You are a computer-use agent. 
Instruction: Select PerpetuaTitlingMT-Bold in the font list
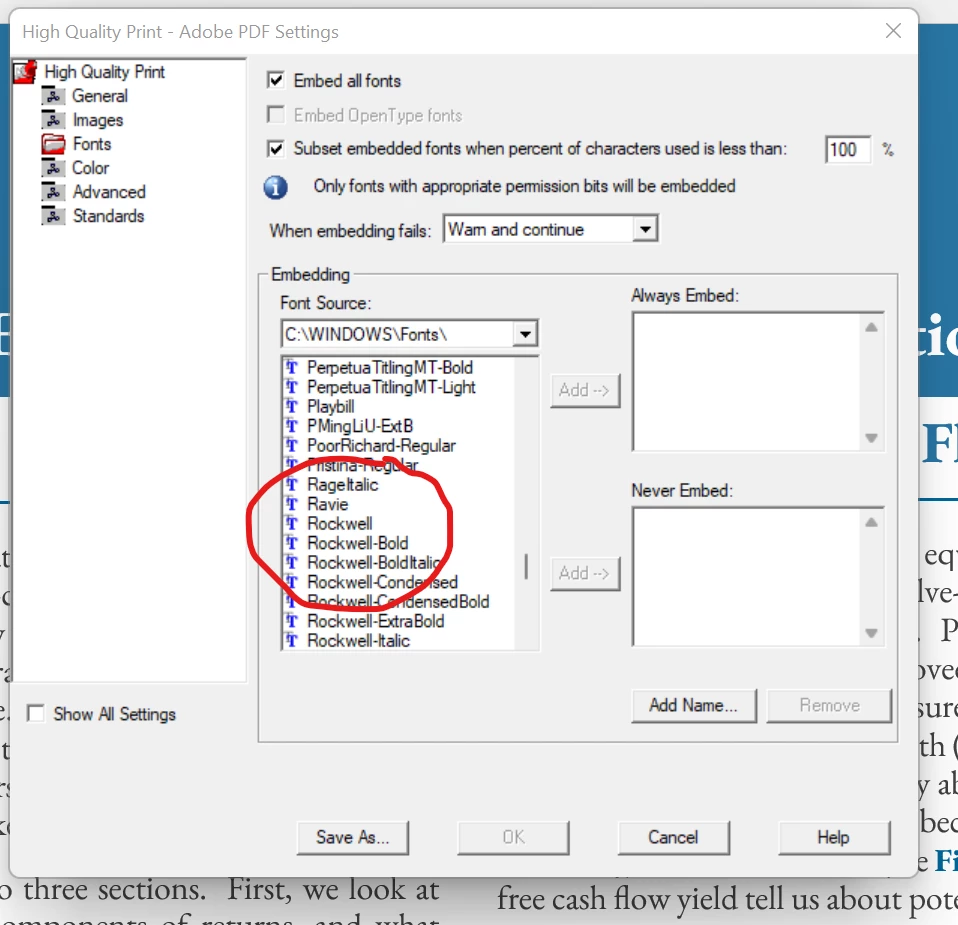click(x=390, y=367)
